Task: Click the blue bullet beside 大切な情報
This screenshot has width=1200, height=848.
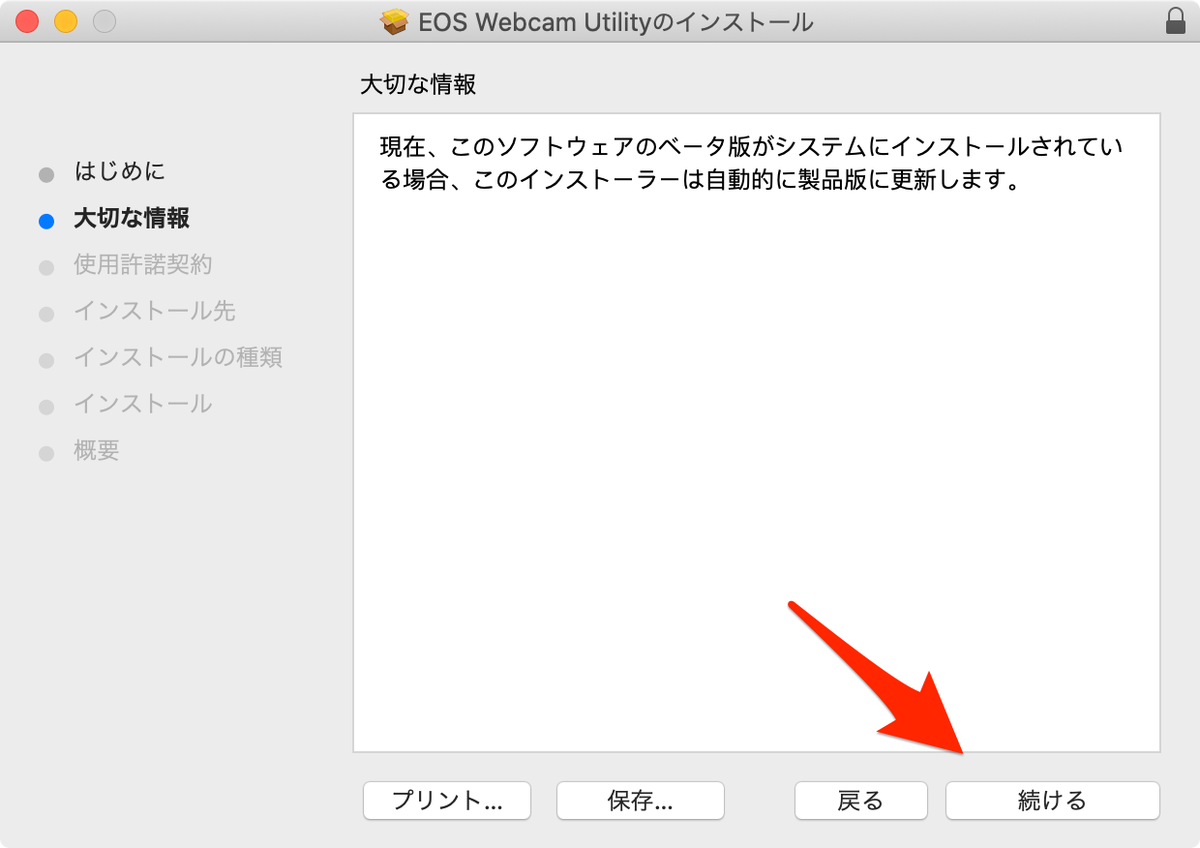Action: pyautogui.click(x=46, y=222)
